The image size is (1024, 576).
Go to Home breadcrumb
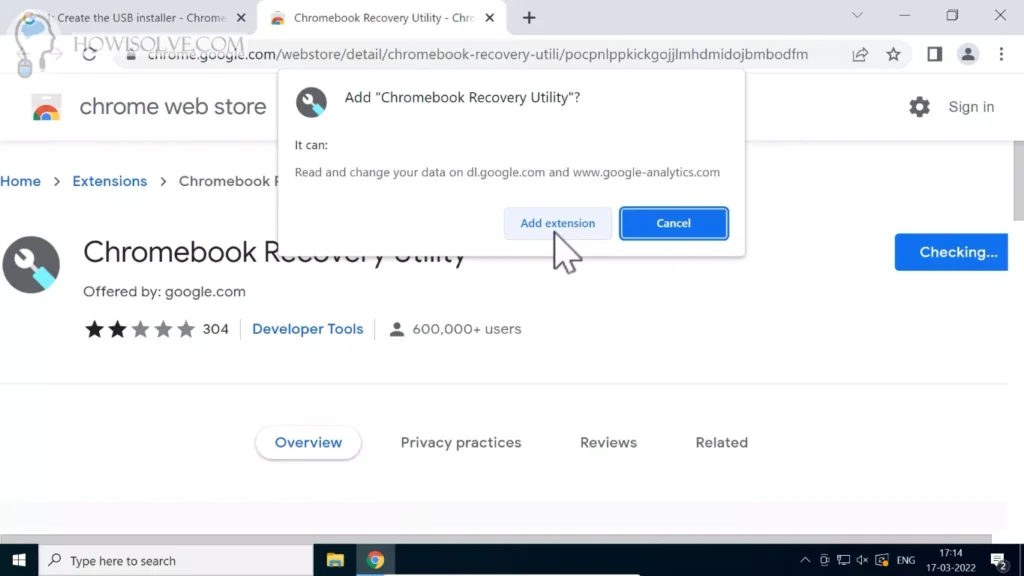[20, 181]
